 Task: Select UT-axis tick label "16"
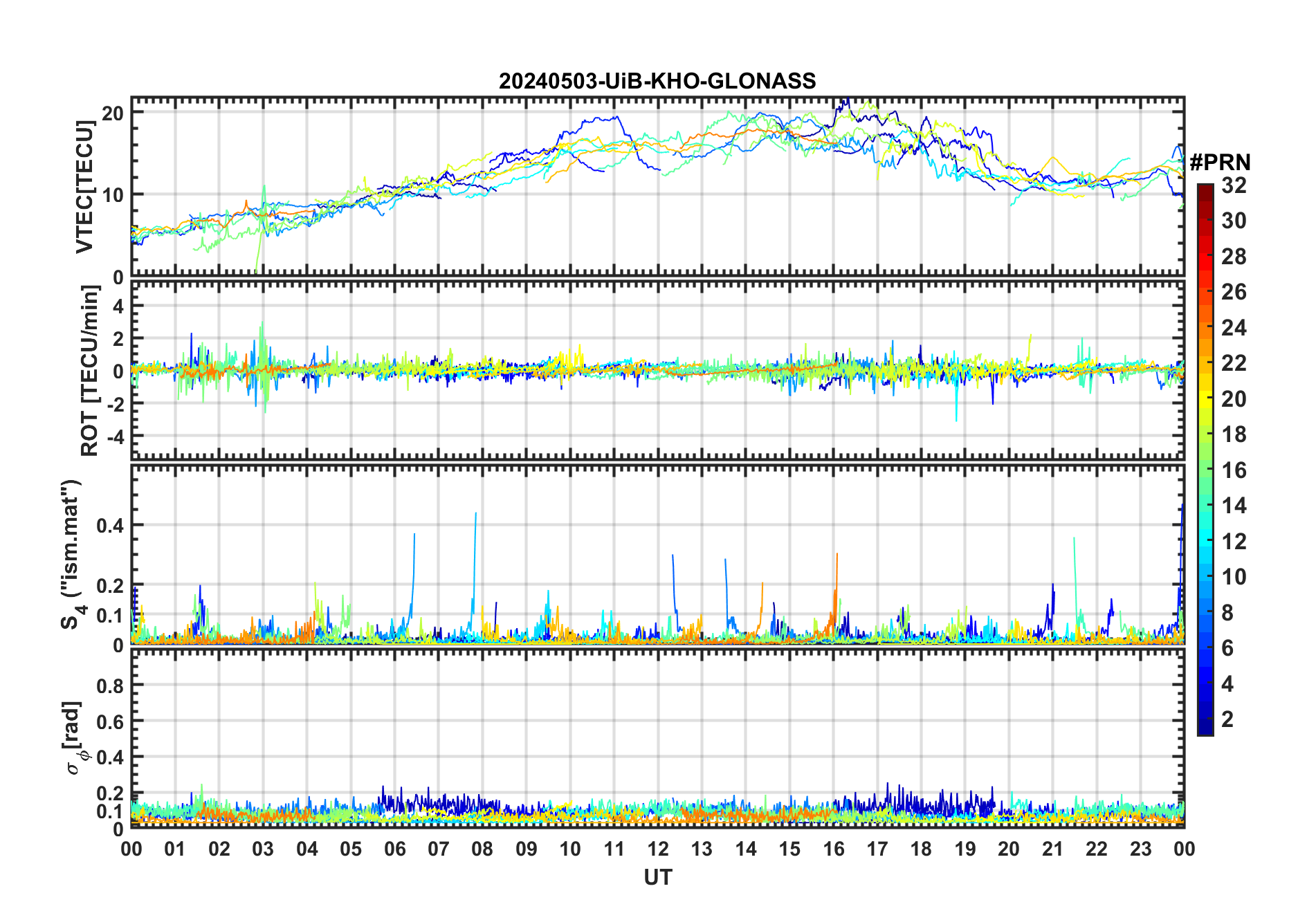(x=834, y=849)
